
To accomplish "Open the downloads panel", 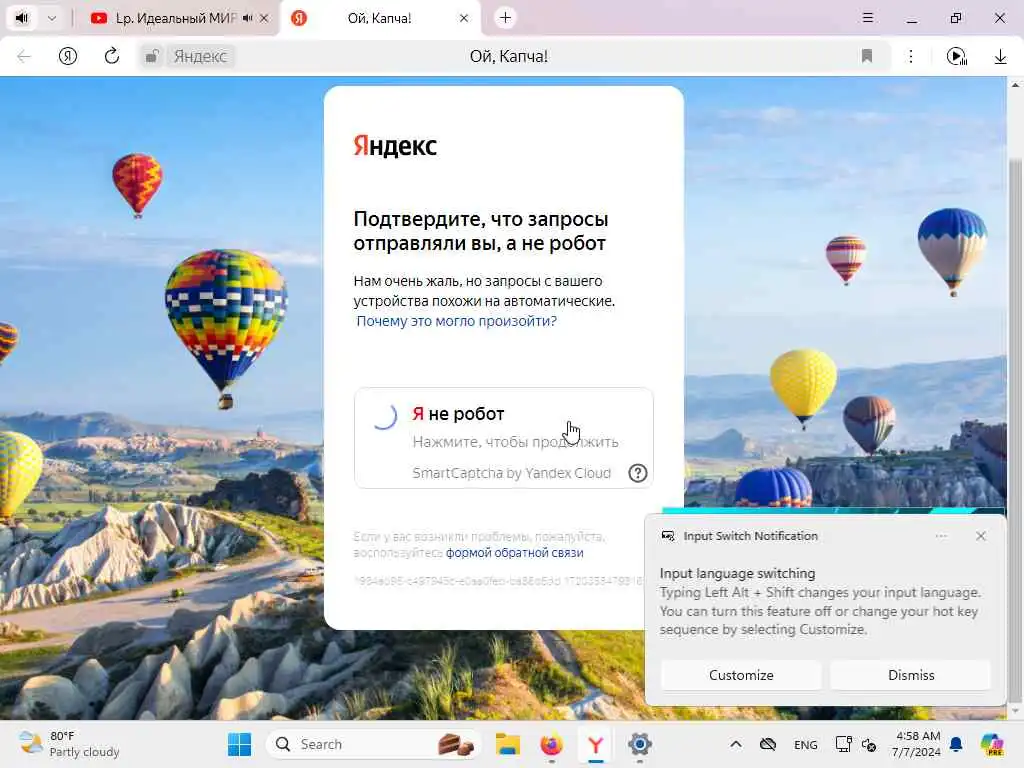I will pyautogui.click(x=1000, y=57).
